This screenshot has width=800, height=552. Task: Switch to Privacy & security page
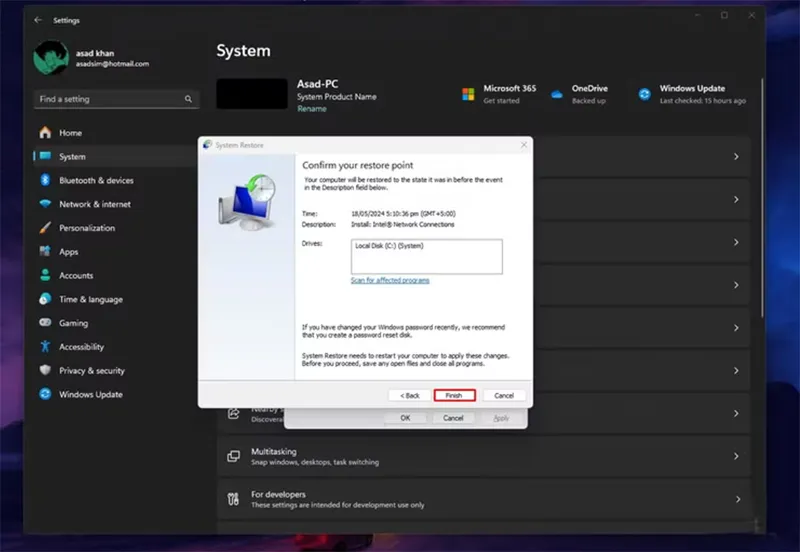point(116,370)
